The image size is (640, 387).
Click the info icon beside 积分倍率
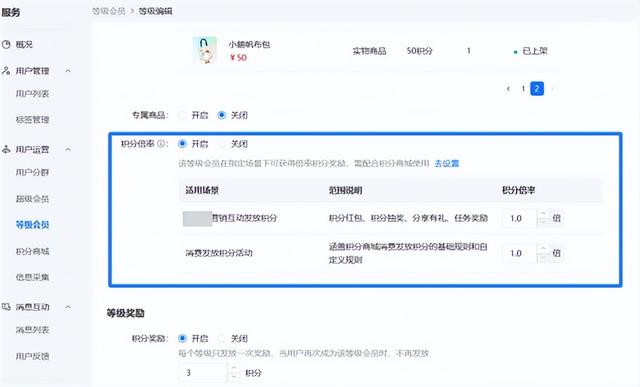(161, 144)
